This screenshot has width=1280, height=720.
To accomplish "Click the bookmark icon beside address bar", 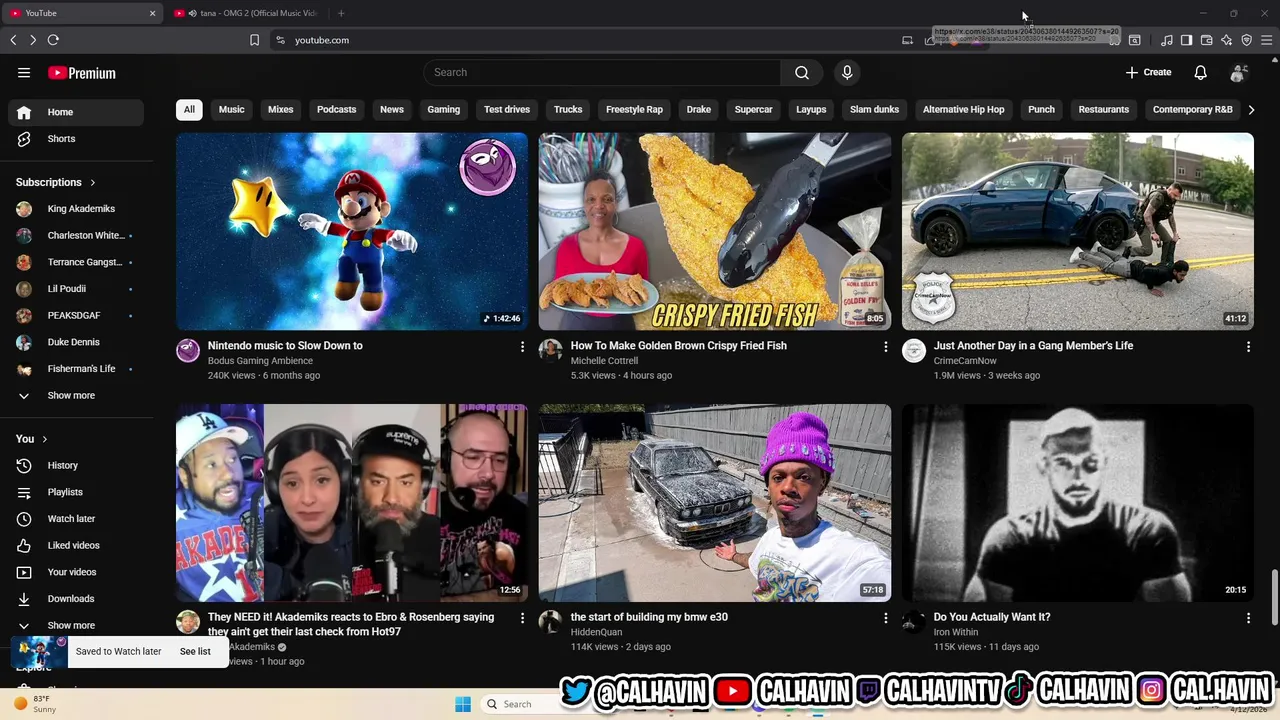I will 254,40.
